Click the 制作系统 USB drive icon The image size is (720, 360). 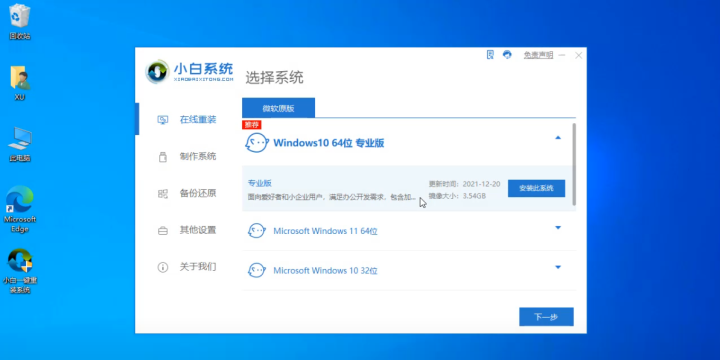[163, 157]
